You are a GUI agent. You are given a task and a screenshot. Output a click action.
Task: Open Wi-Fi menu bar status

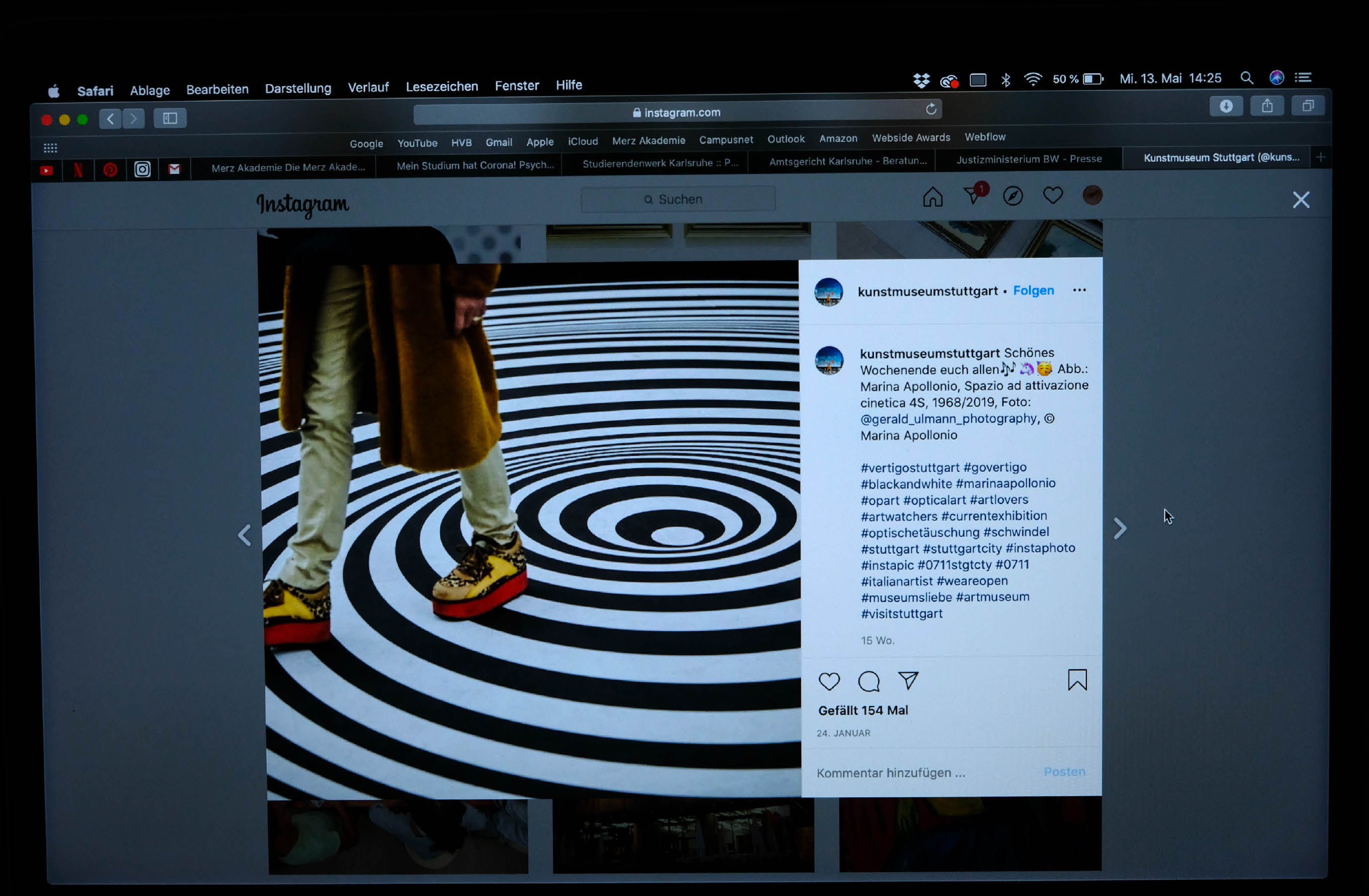tap(1033, 79)
